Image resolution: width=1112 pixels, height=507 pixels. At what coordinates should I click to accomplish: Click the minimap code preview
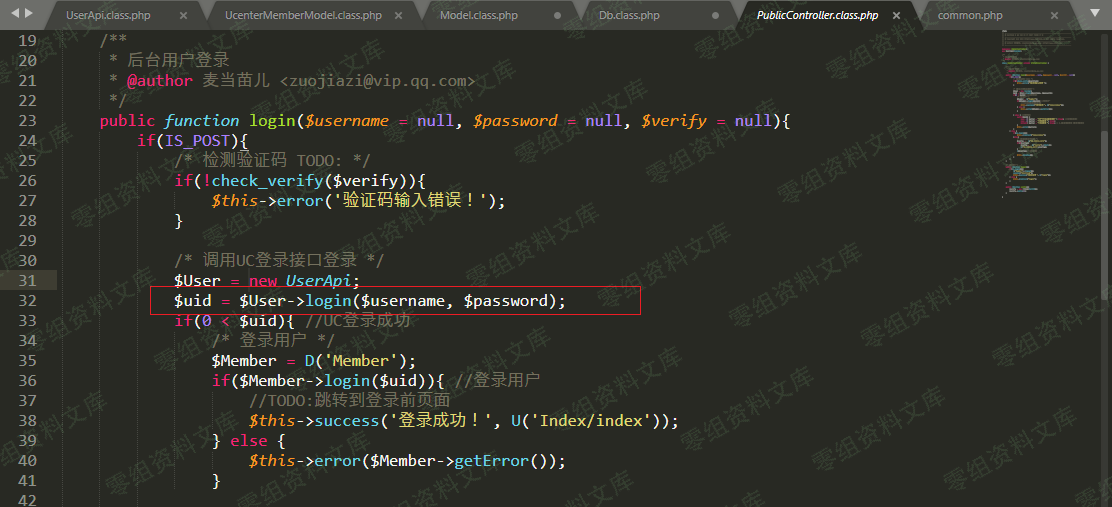click(1040, 110)
